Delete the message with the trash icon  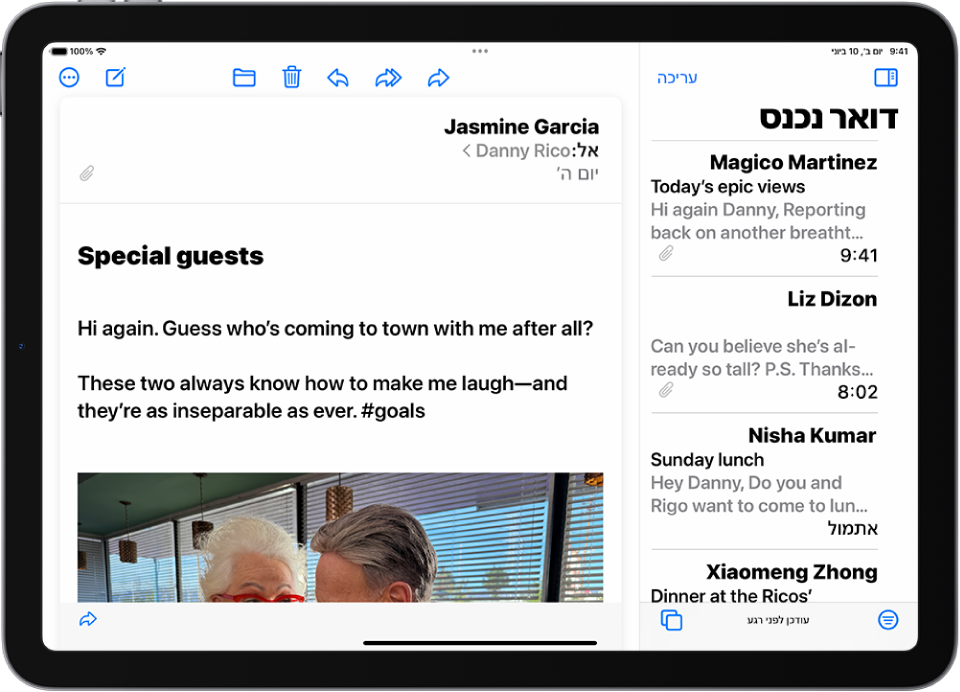(x=291, y=77)
